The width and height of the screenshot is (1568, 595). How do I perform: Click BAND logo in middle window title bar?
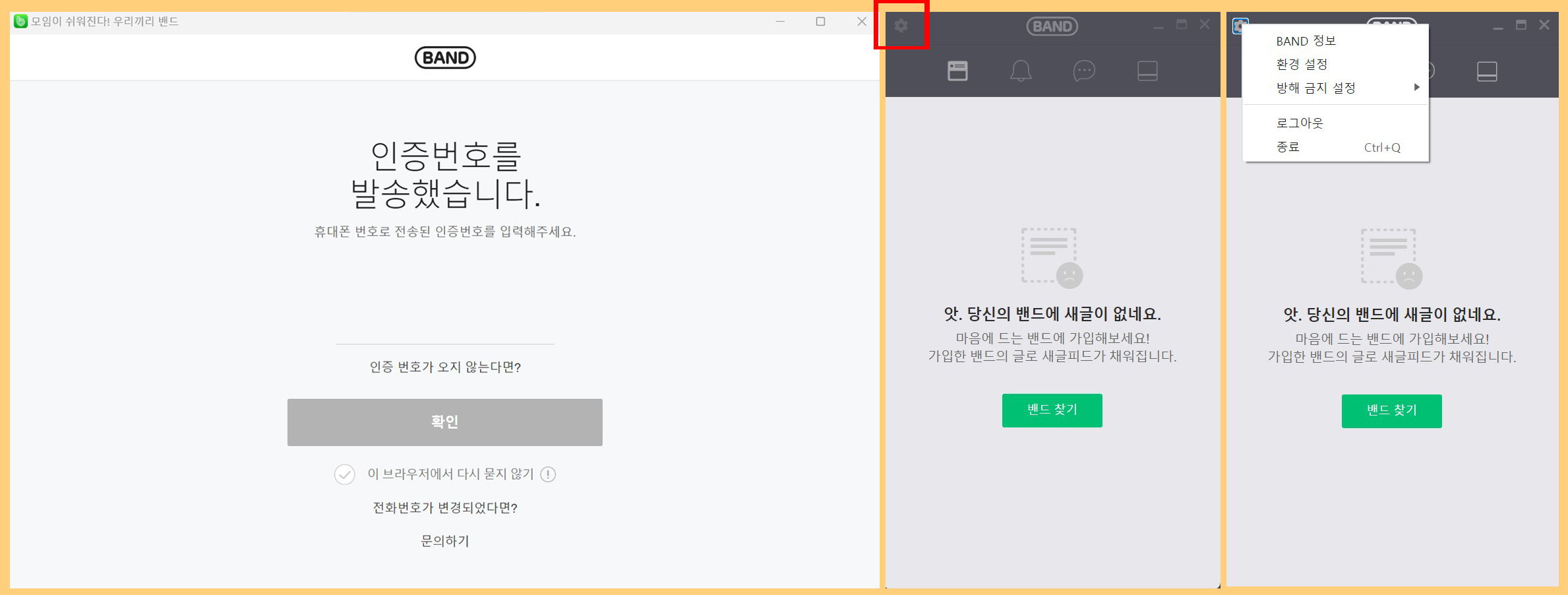click(1052, 26)
